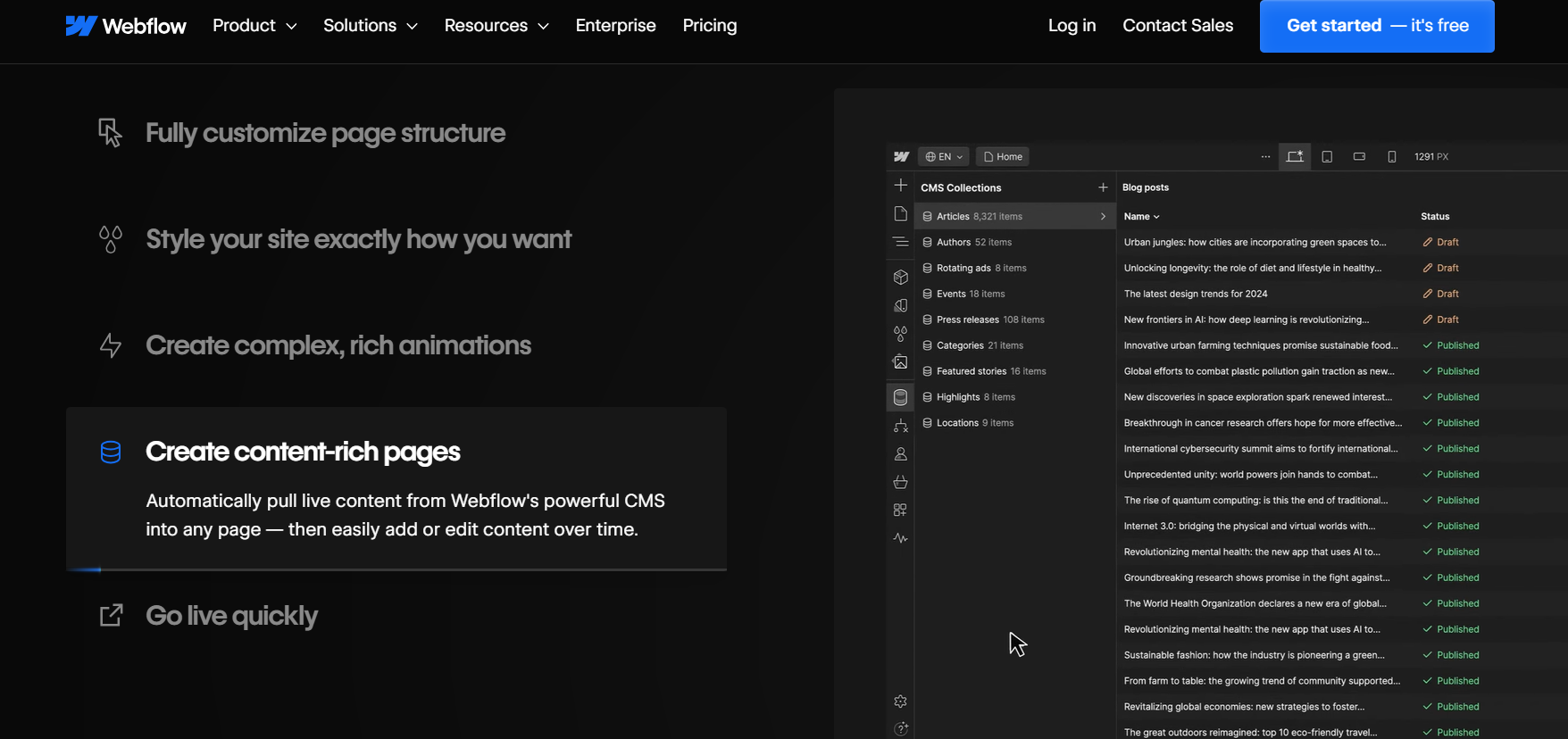
Task: Select Style your site exactly how you want
Action: 358,239
